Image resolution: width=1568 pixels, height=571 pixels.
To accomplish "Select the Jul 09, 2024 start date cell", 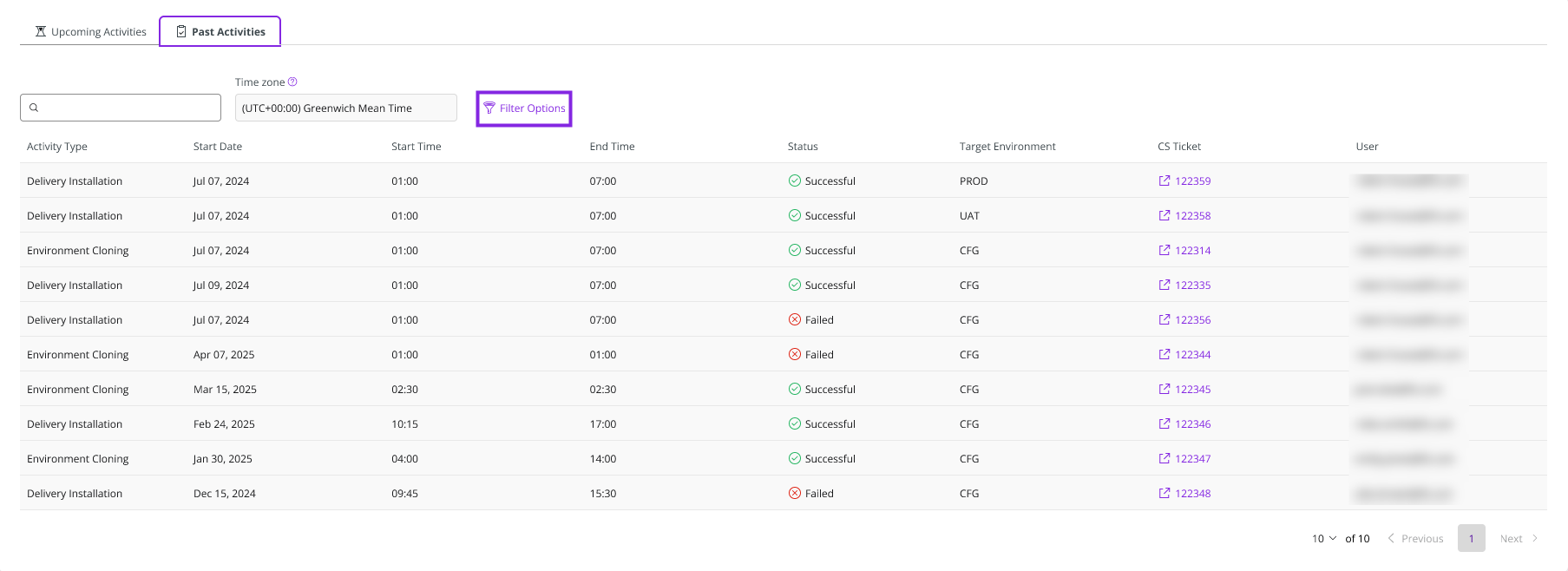I will [x=221, y=285].
